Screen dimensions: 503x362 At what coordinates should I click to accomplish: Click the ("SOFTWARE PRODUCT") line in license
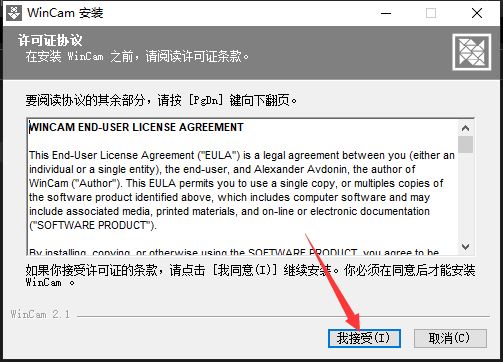pyautogui.click(x=93, y=225)
